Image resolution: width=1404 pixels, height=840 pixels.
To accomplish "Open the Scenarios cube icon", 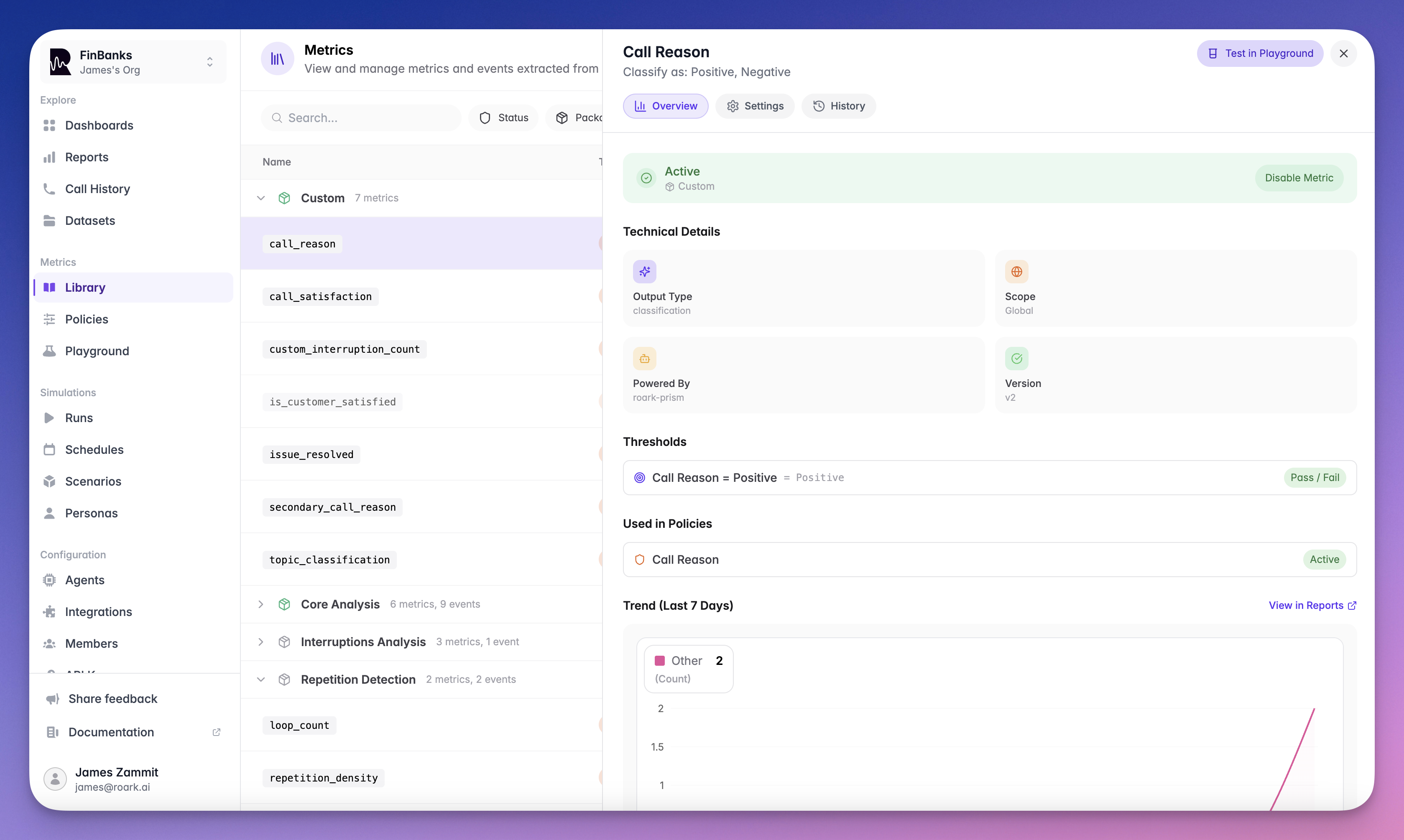I will (49, 481).
